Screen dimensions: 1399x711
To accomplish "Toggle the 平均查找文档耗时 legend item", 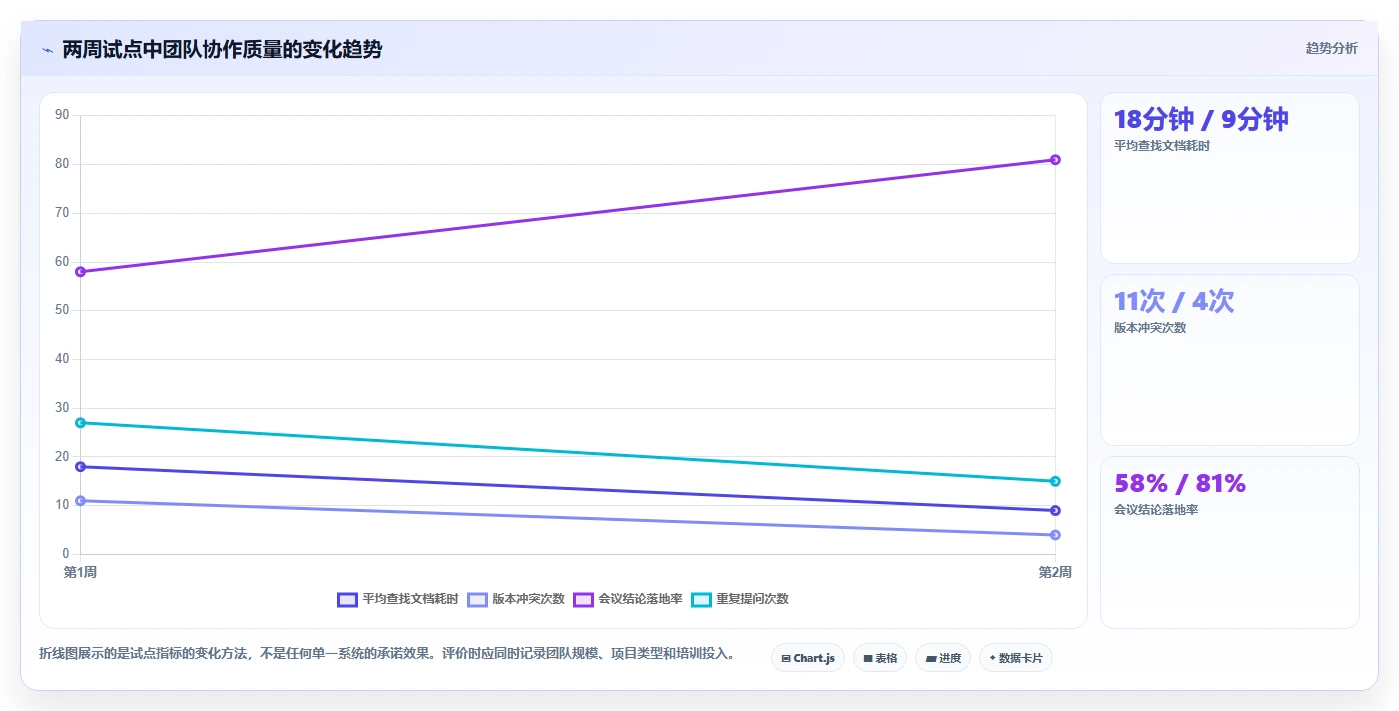I will 398,599.
